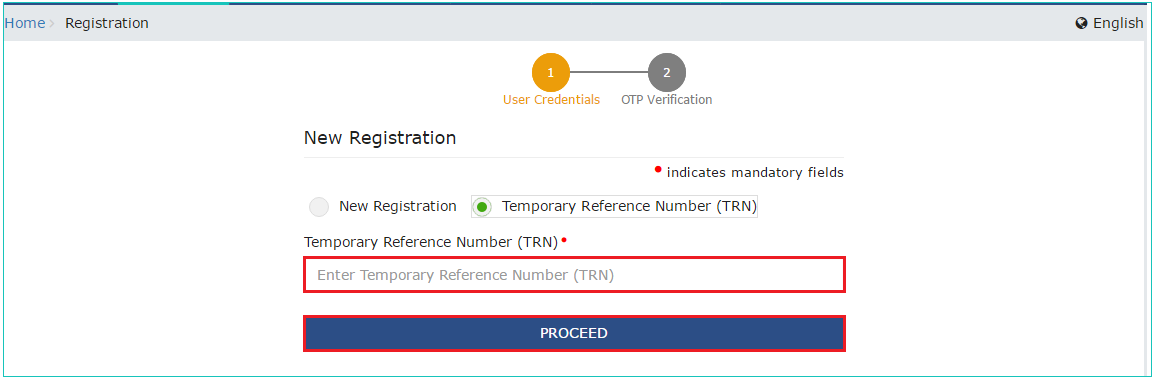Go to the OTP Verification step label
Screen dimensions: 1159x381
[667, 100]
